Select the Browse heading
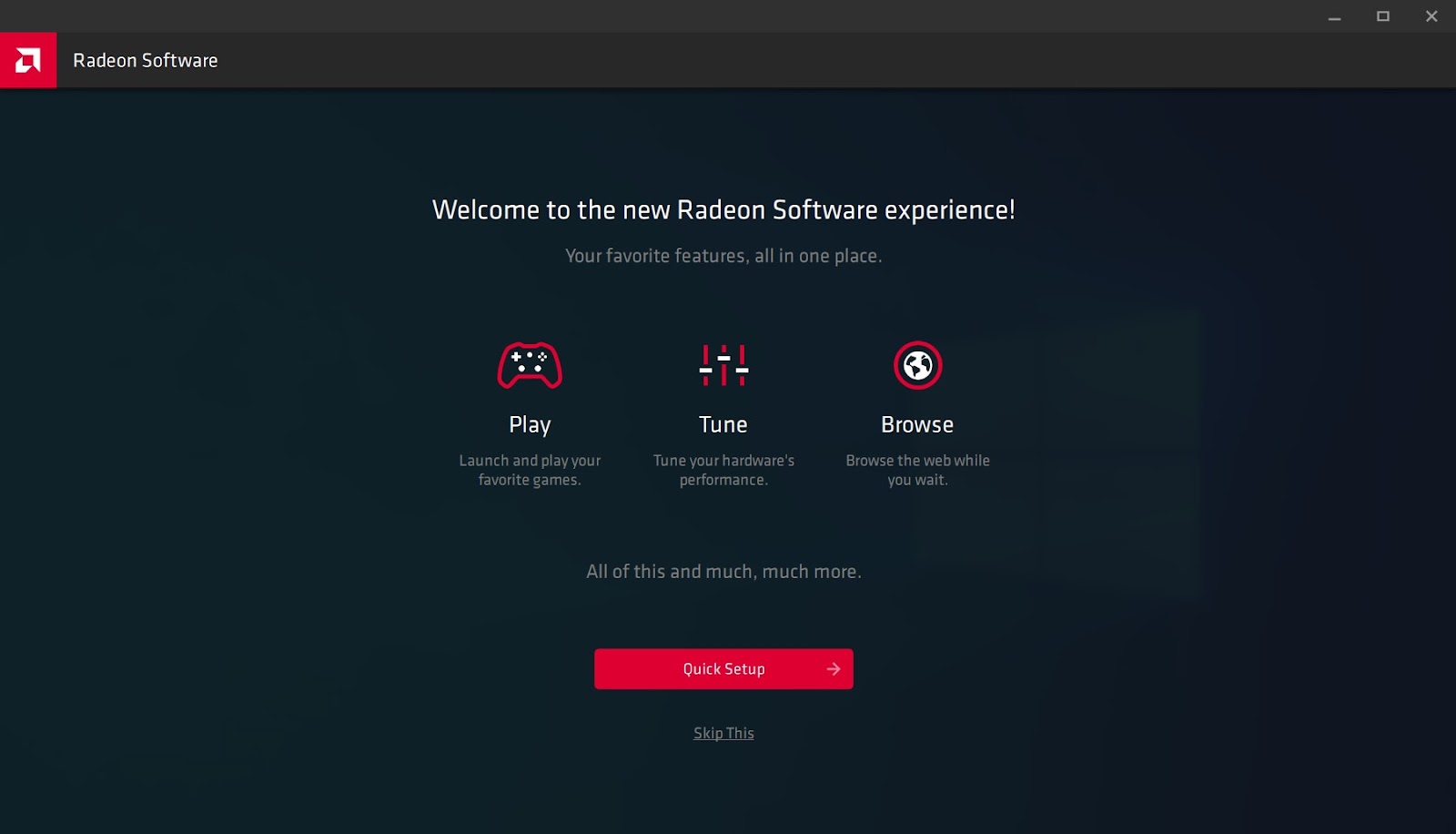The image size is (1456, 834). point(917,424)
